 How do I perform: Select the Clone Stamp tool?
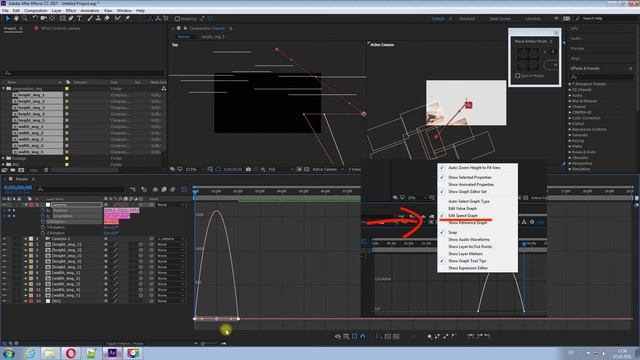pyautogui.click(x=98, y=18)
